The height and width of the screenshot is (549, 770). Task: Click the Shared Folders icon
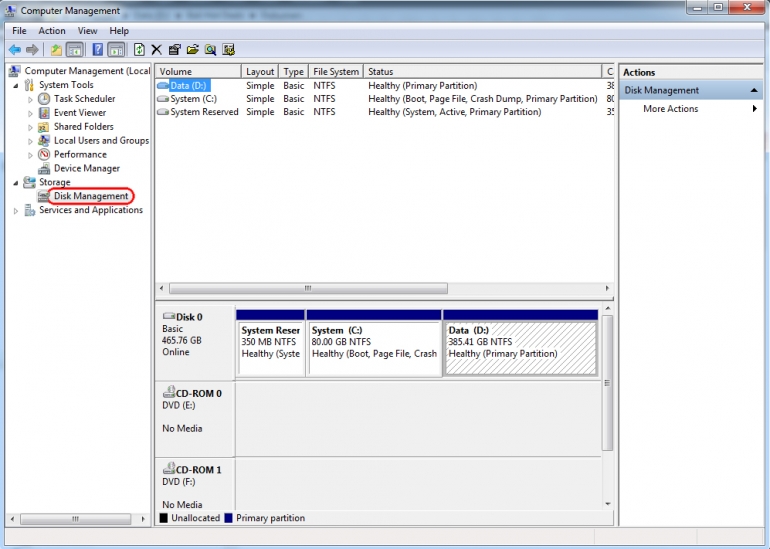click(44, 127)
